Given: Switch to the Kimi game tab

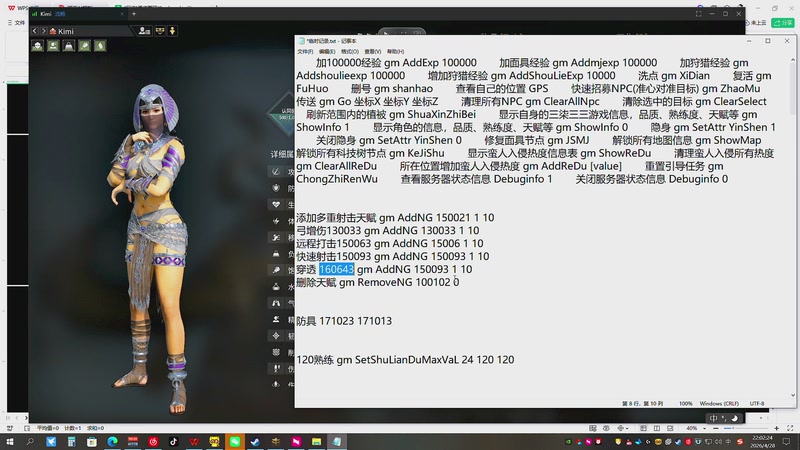Looking at the screenshot, I should 77,14.
